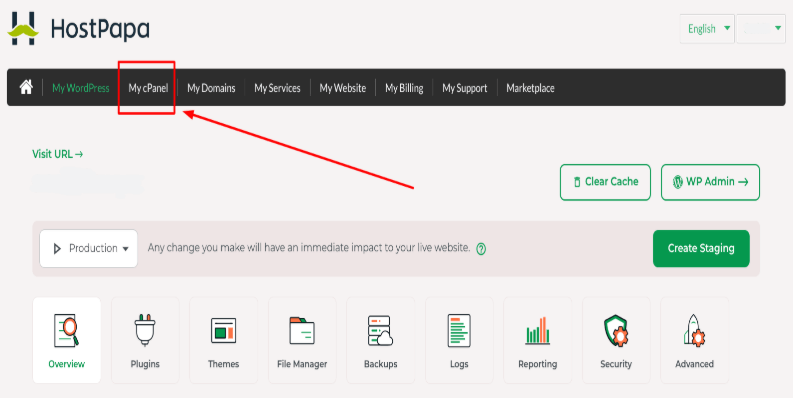Expand the Production environment dropdown
This screenshot has width=793, height=398.
(89, 248)
